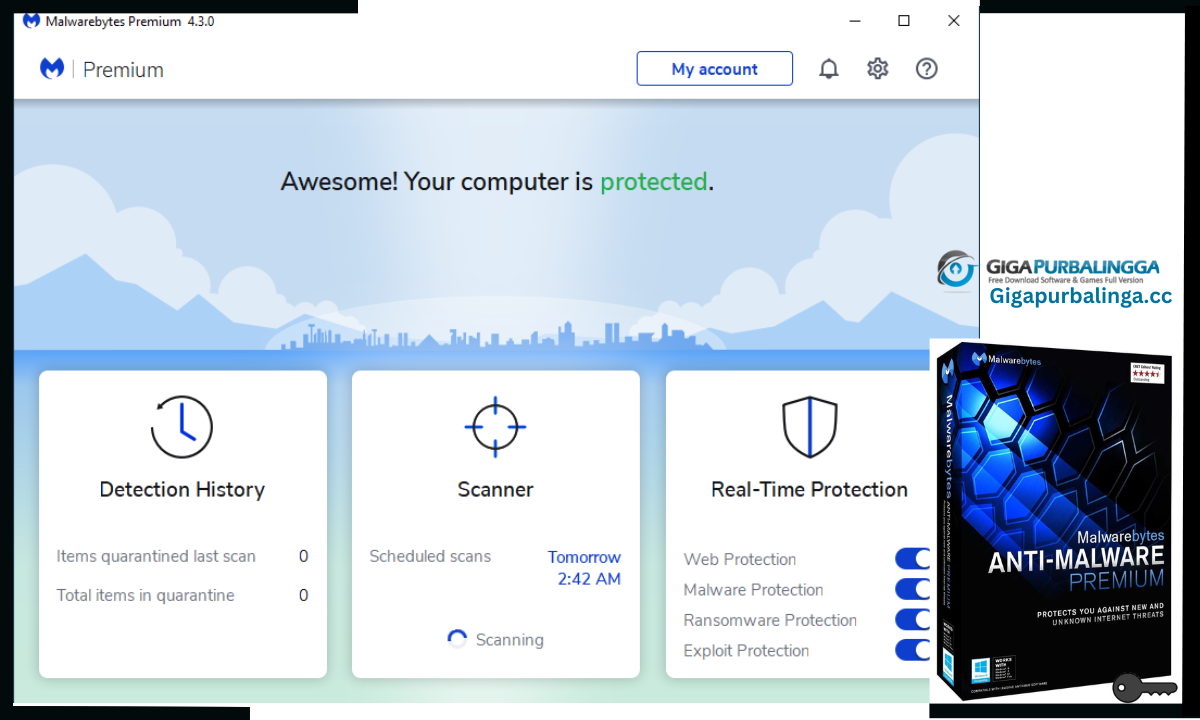This screenshot has width=1200, height=720.
Task: Click the Detection History clock icon
Action: pos(182,427)
